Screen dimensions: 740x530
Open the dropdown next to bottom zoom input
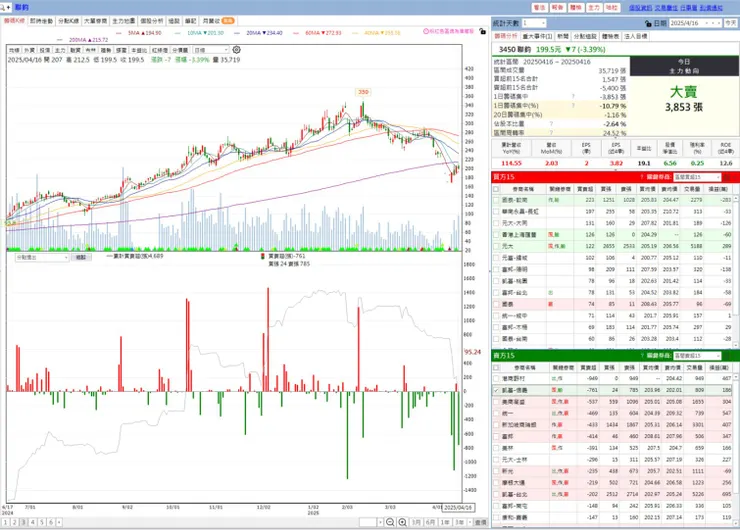pyautogui.click(x=380, y=522)
